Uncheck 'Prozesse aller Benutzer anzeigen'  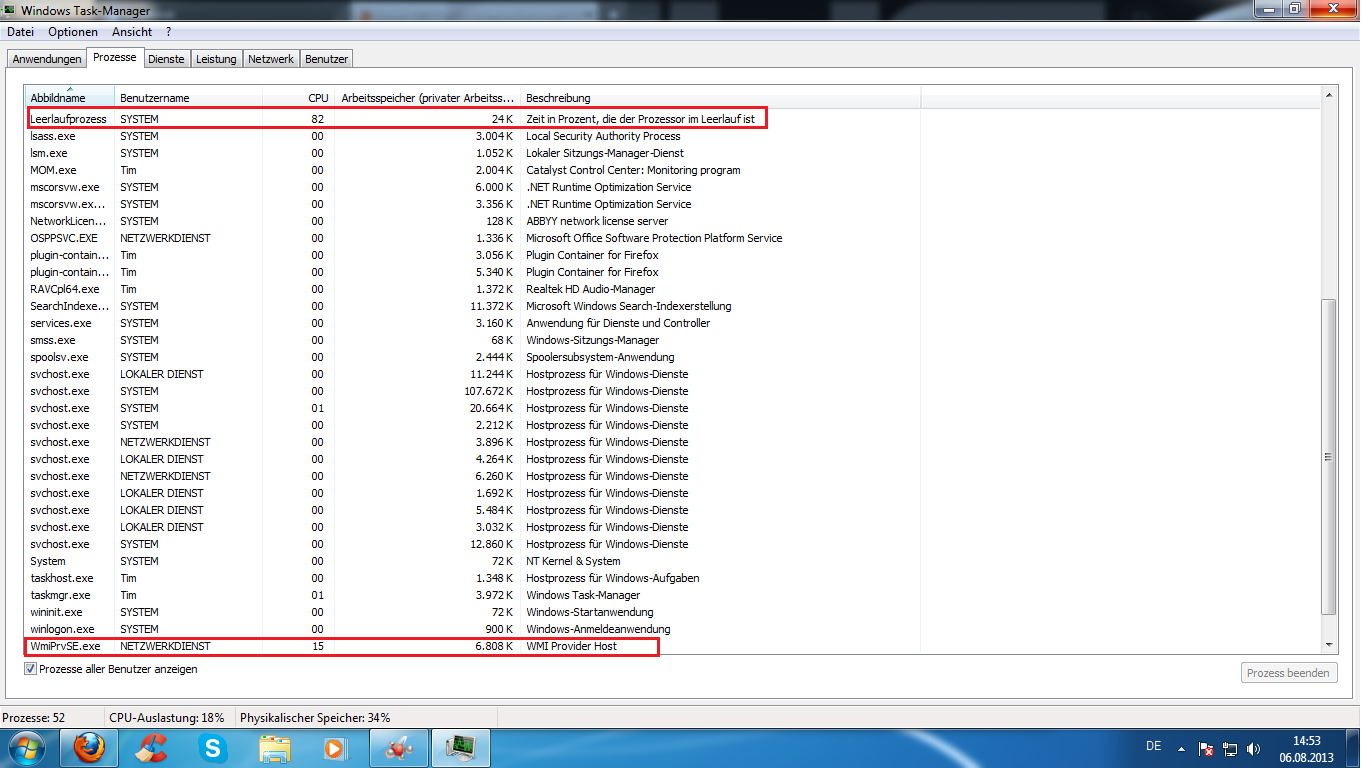30,669
